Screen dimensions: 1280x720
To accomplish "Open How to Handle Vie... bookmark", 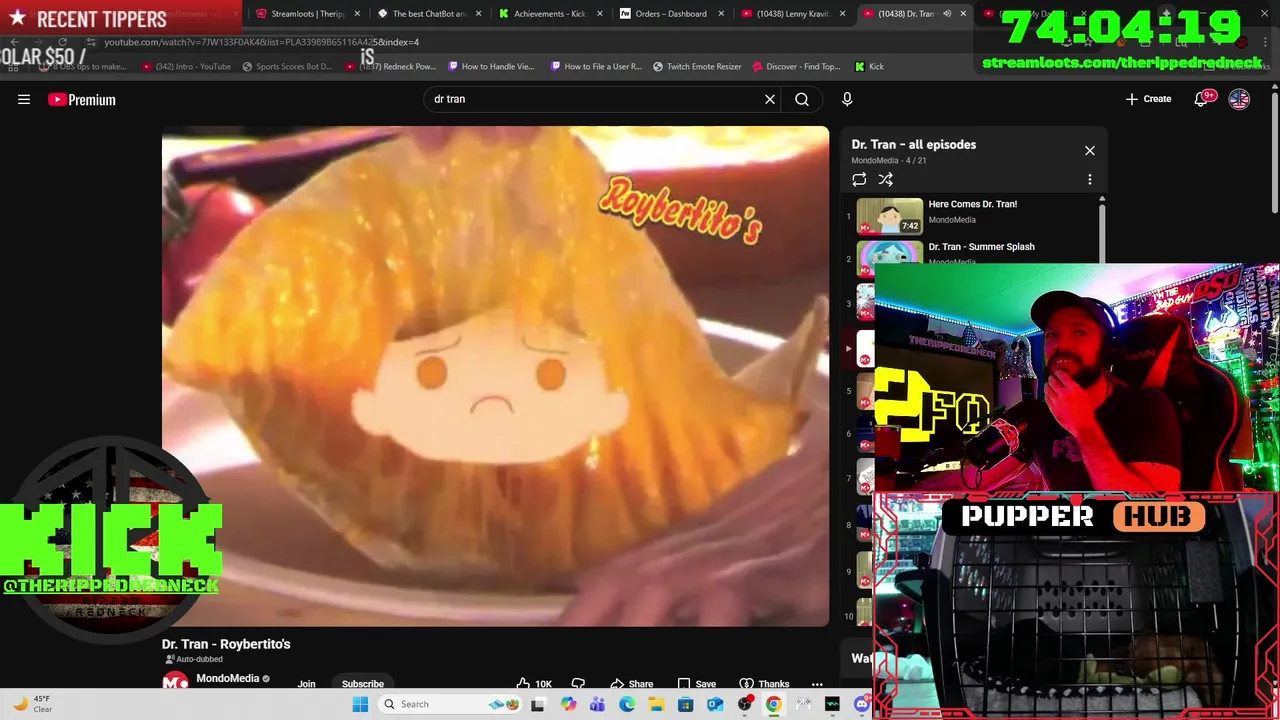I will pyautogui.click(x=491, y=66).
